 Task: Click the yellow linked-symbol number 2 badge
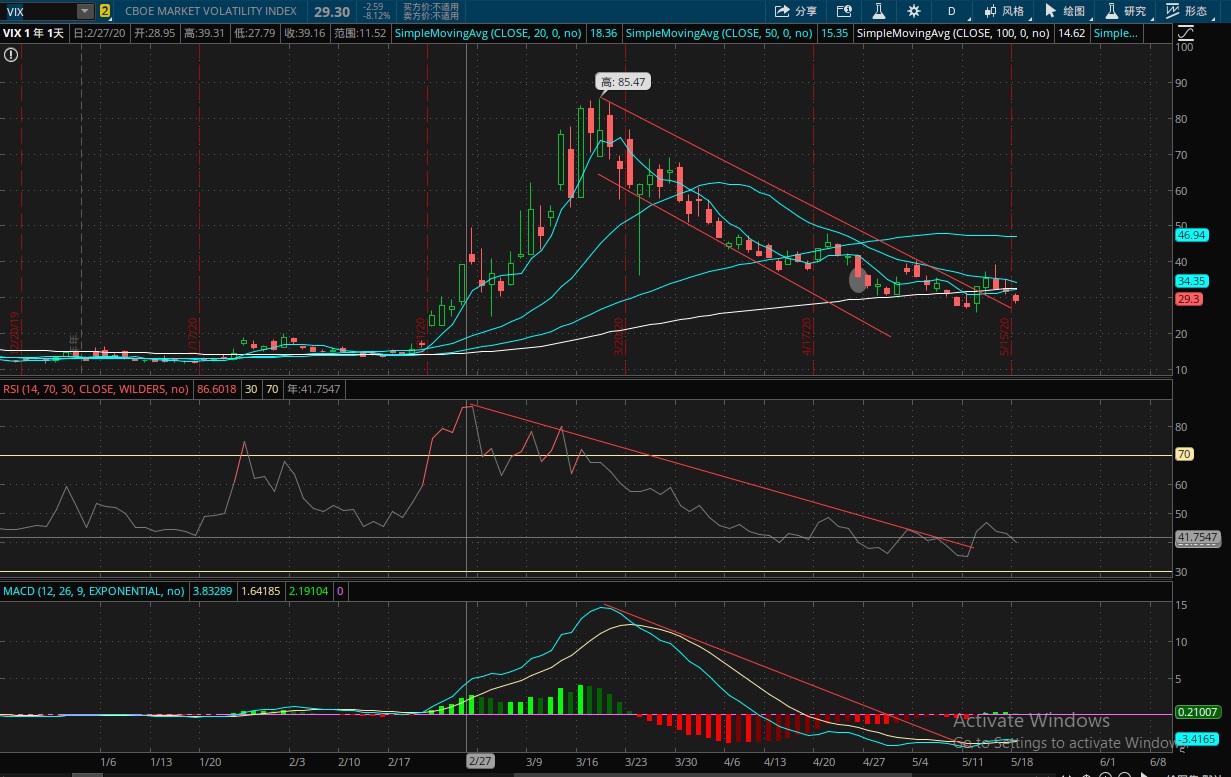point(105,11)
